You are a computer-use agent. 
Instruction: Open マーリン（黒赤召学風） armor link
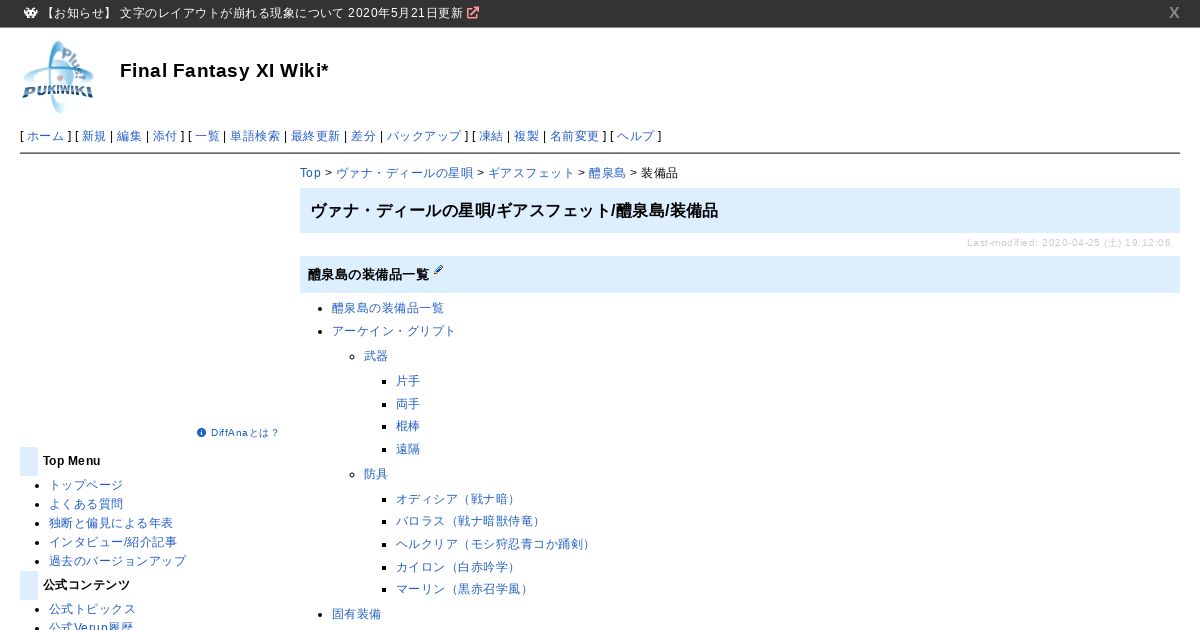pos(464,589)
